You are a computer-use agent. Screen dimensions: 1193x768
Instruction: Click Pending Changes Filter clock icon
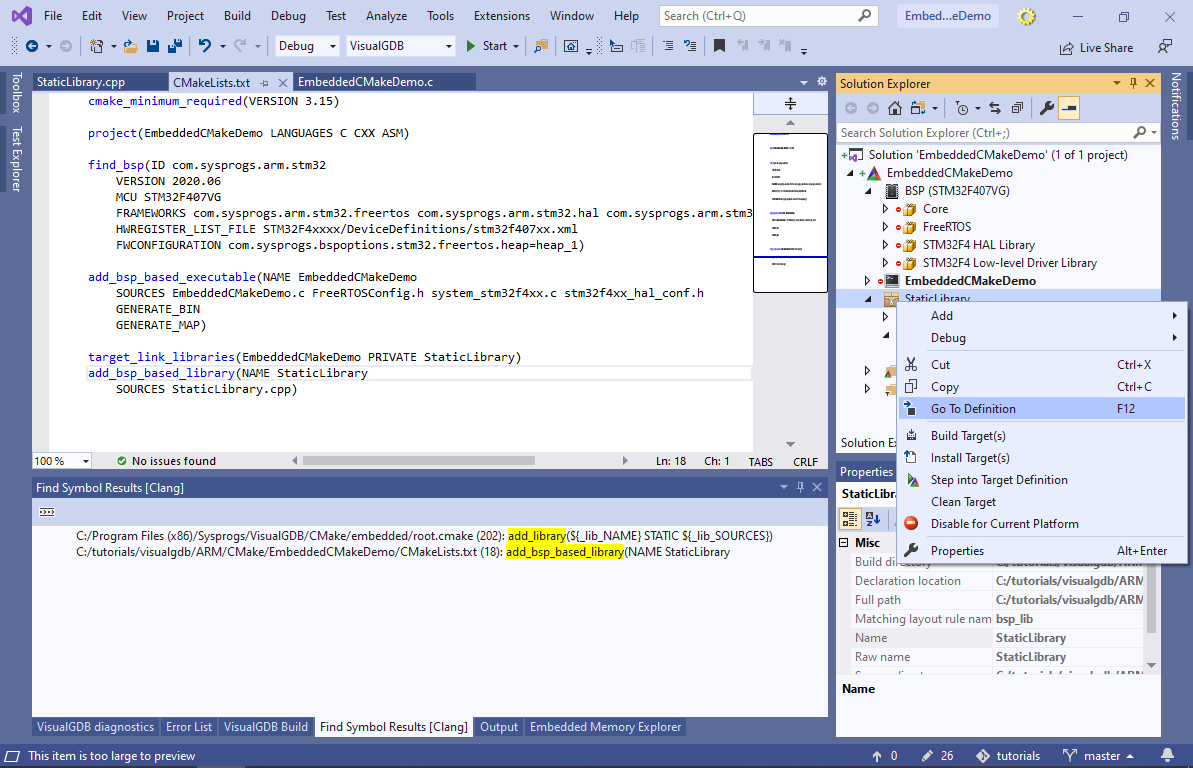point(962,108)
